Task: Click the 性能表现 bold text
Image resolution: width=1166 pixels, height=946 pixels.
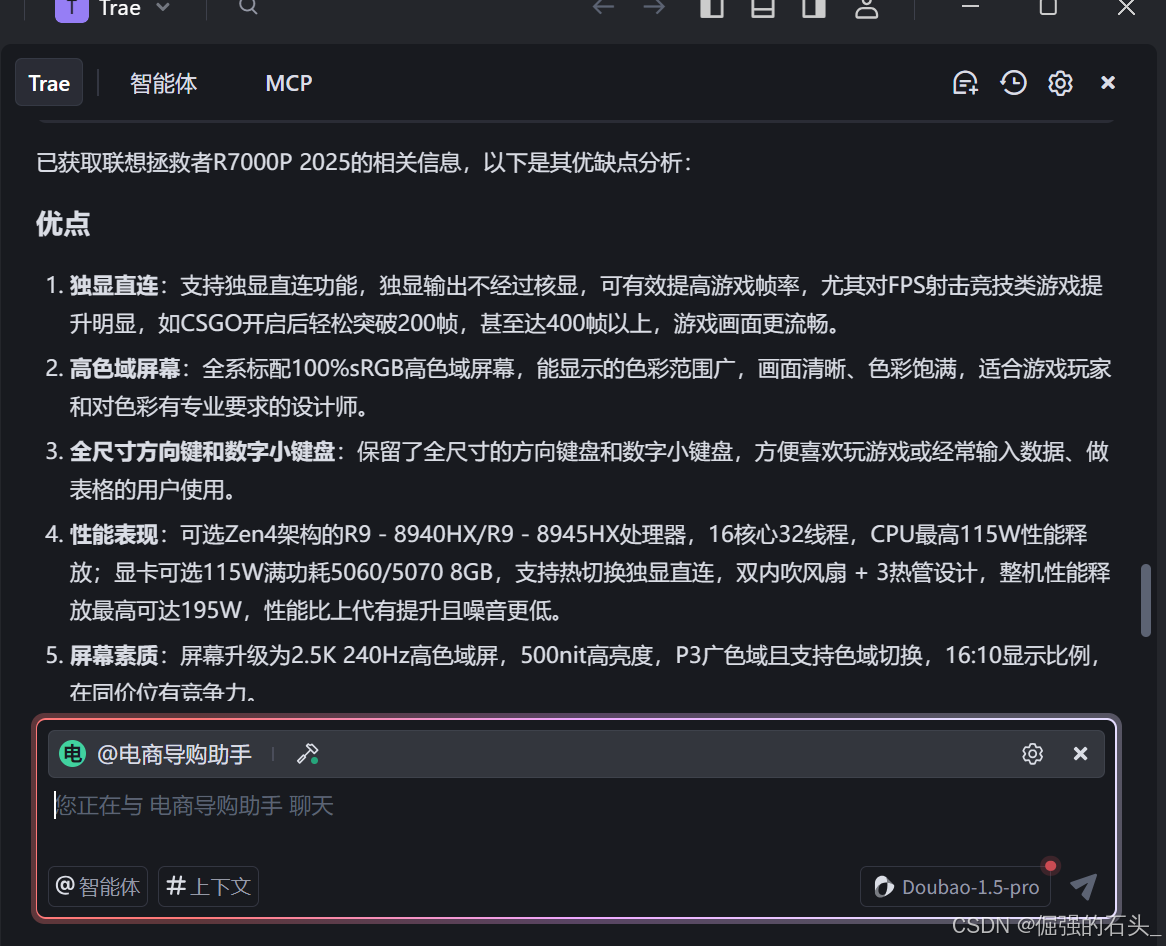Action: click(x=114, y=534)
